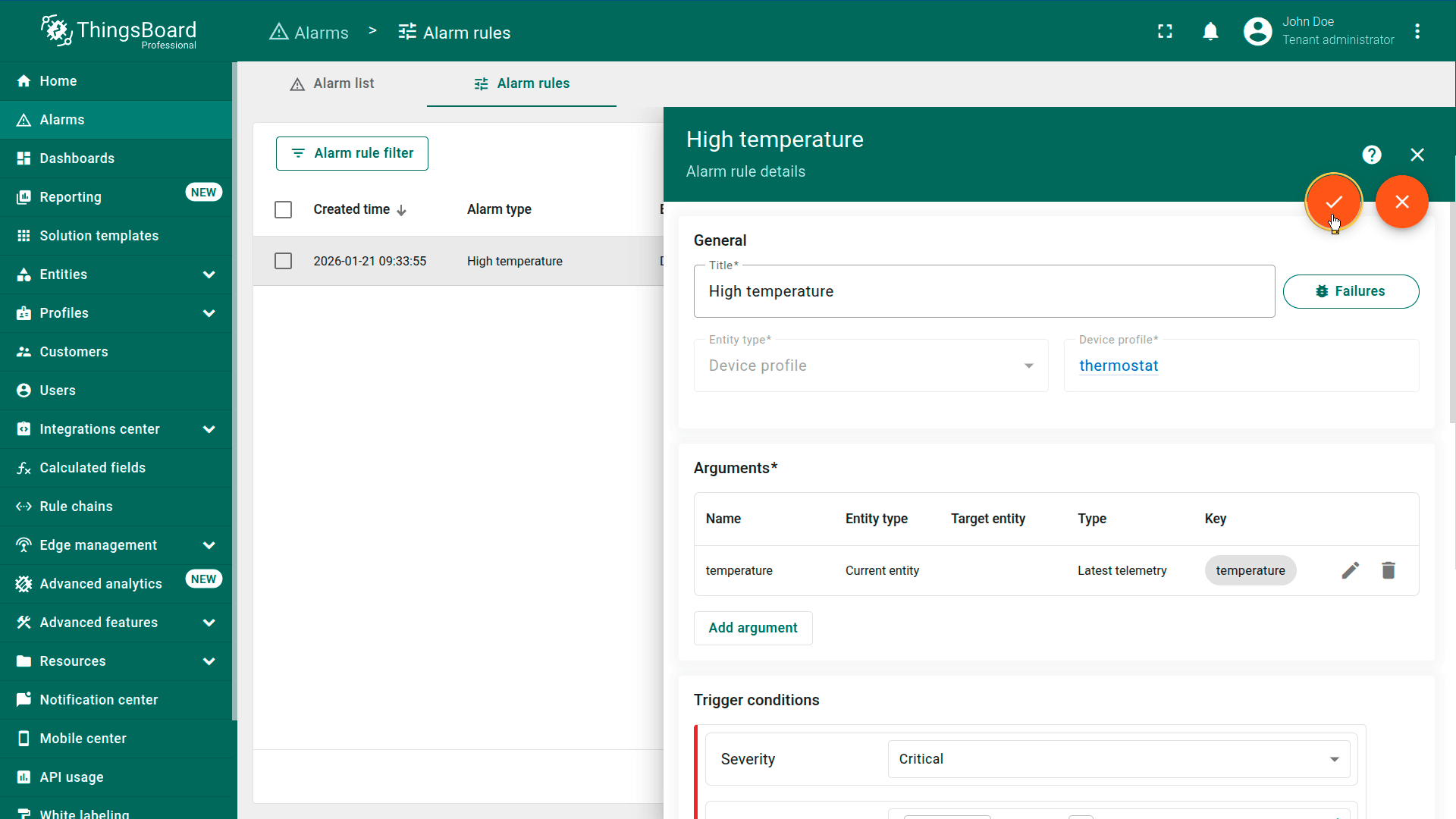Image resolution: width=1456 pixels, height=819 pixels.
Task: Click into the Title input field
Action: coord(983,291)
